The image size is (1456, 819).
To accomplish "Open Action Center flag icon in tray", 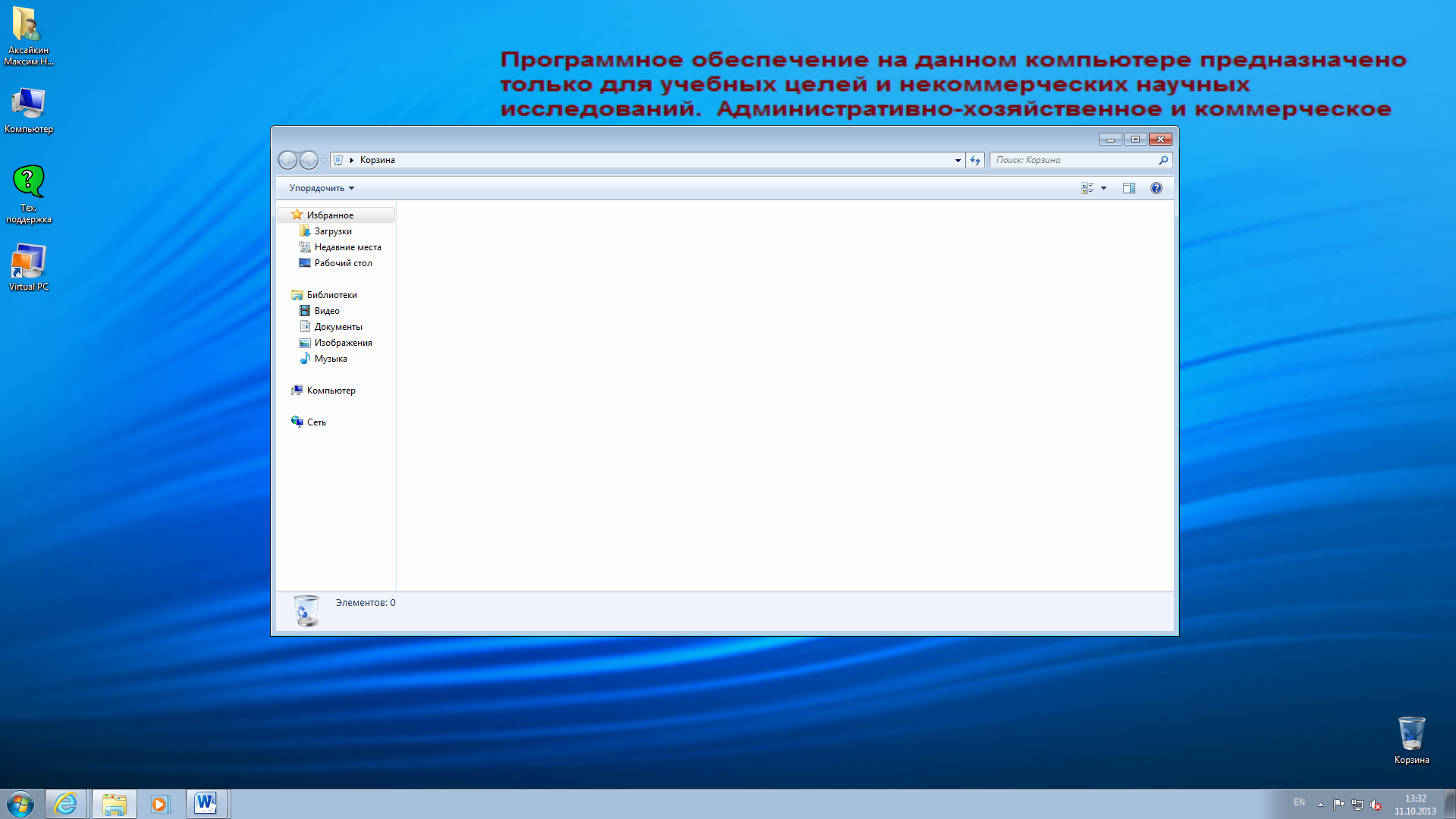I will click(1338, 805).
